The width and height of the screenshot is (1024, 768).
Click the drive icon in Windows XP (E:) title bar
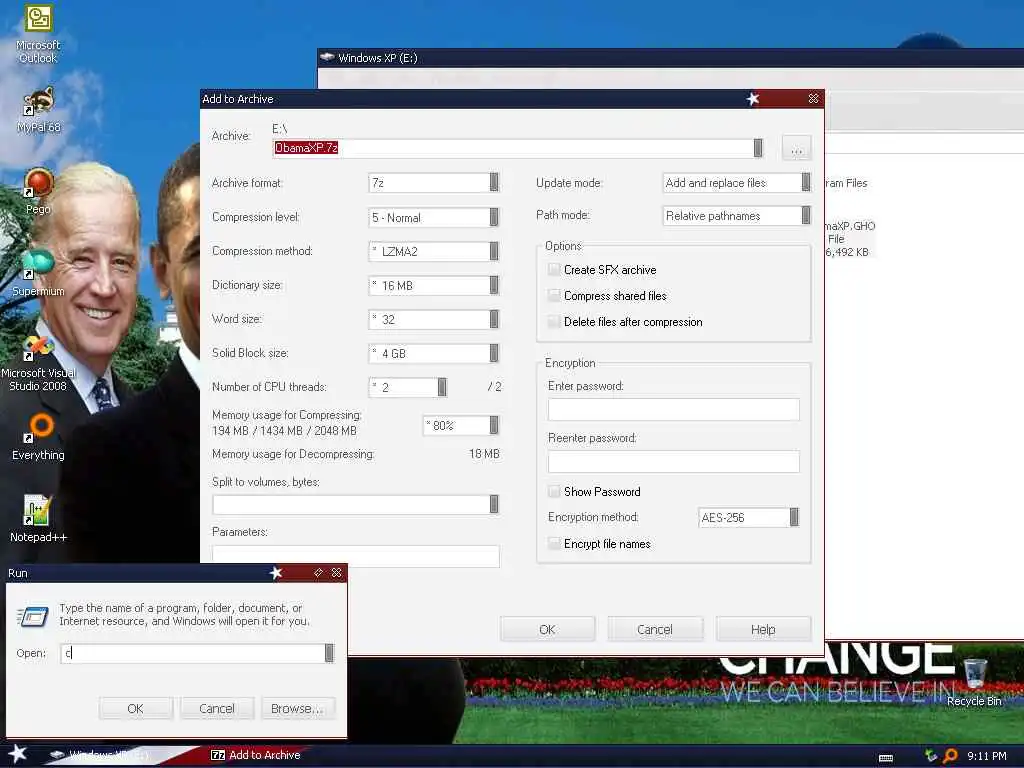327,57
